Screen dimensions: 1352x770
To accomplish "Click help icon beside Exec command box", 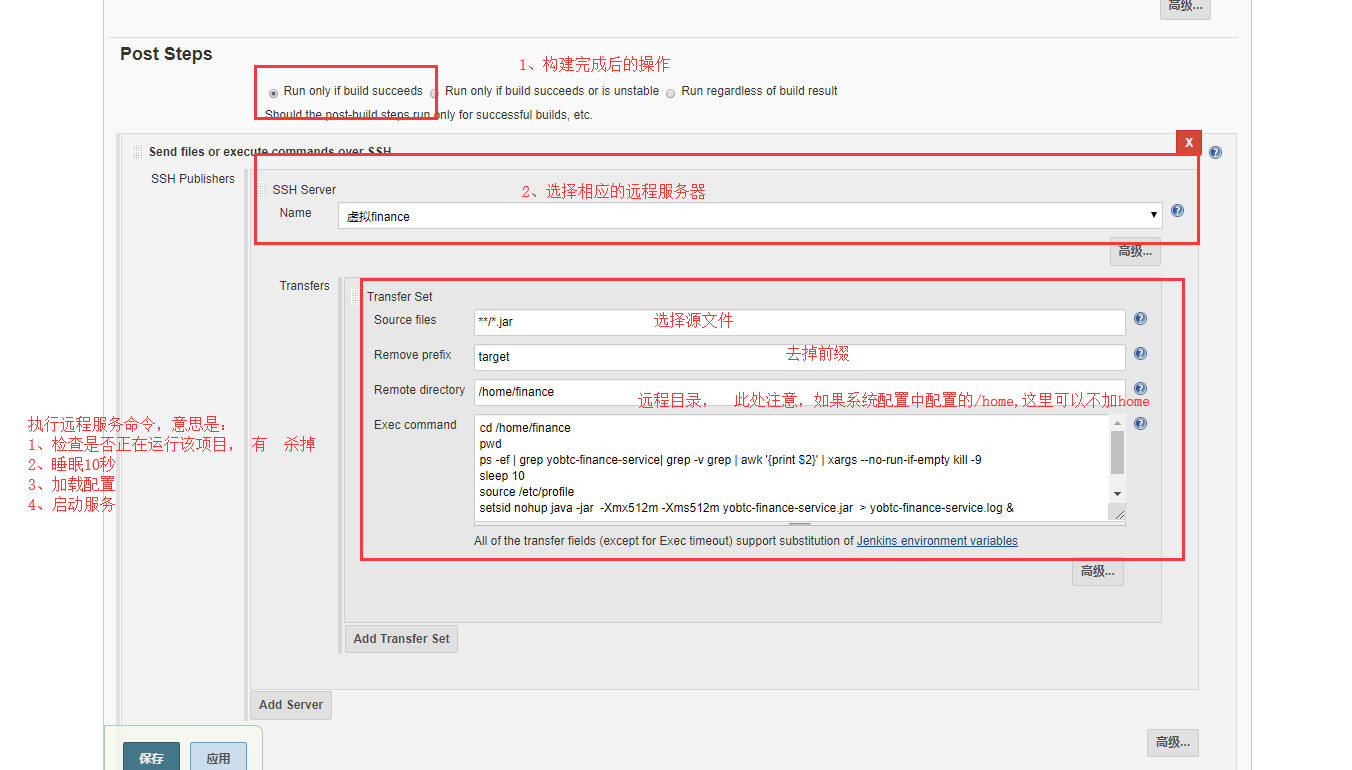I will (1140, 424).
